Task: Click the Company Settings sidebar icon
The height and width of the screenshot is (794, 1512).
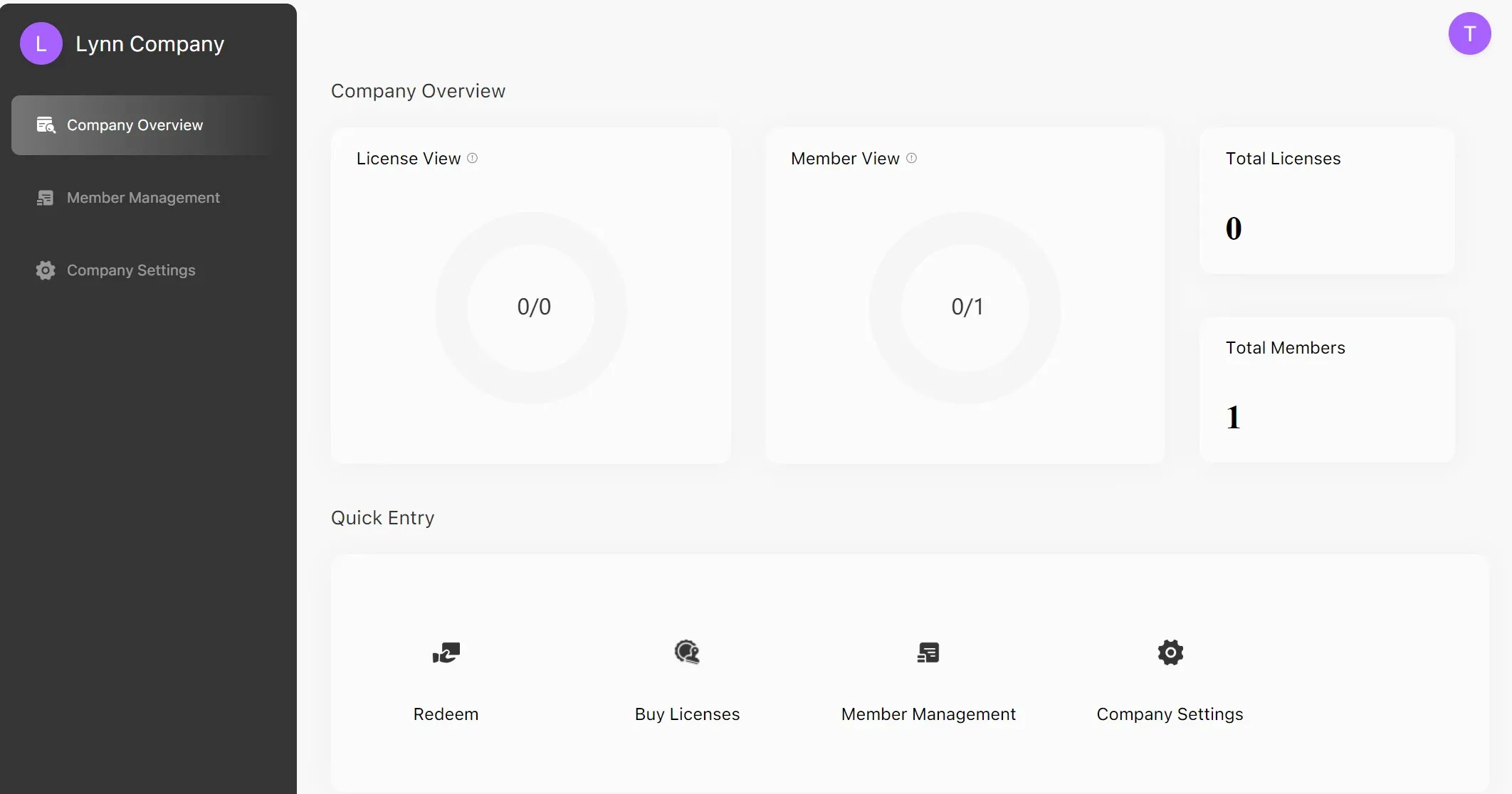Action: pyautogui.click(x=45, y=270)
